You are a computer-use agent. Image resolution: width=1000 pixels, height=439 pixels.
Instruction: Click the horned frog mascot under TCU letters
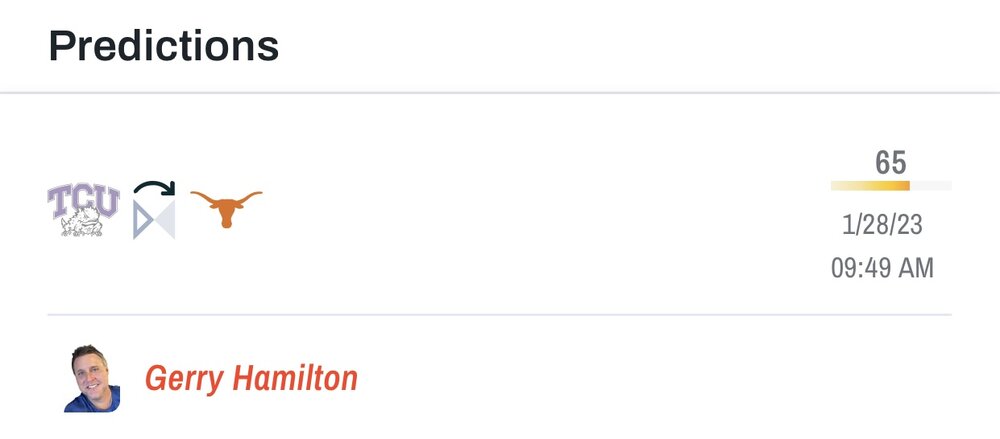pyautogui.click(x=86, y=225)
